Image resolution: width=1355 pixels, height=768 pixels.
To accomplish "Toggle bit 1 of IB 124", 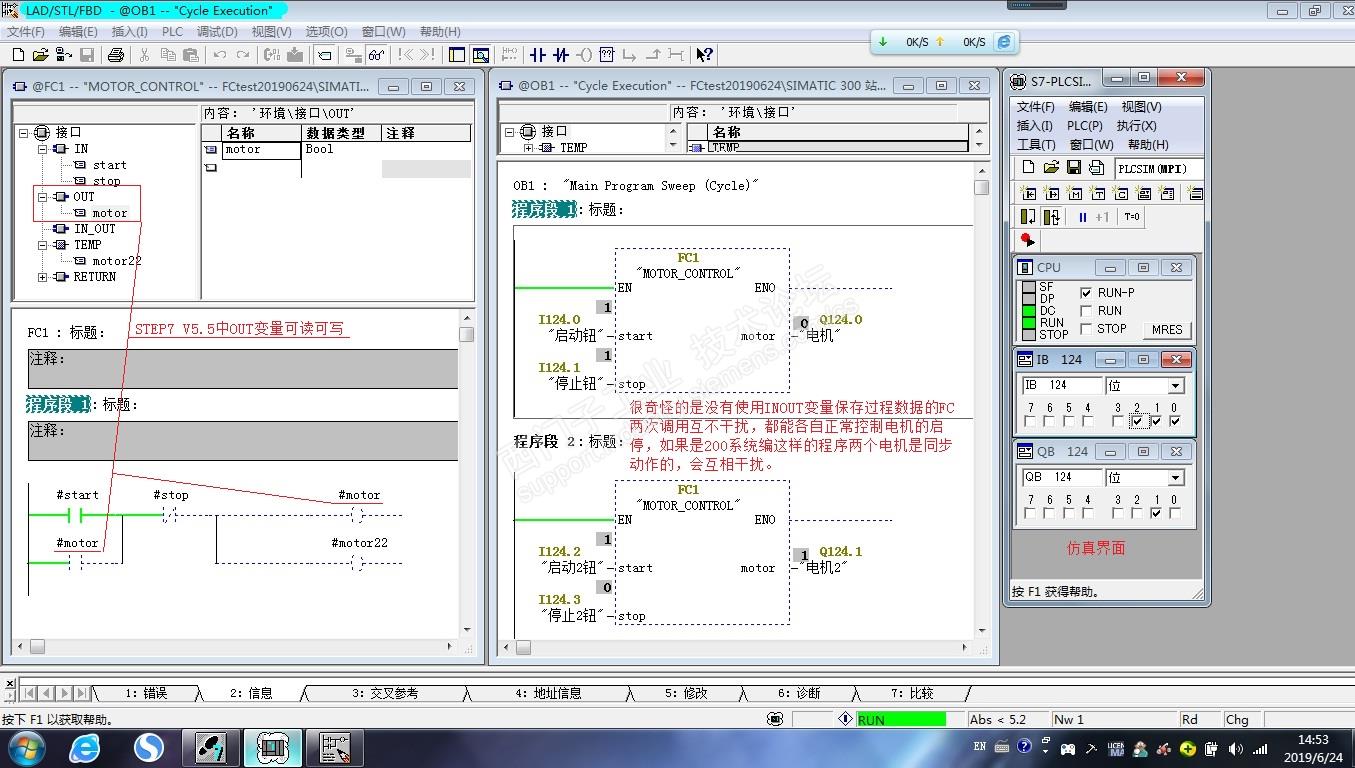I will coord(1156,421).
